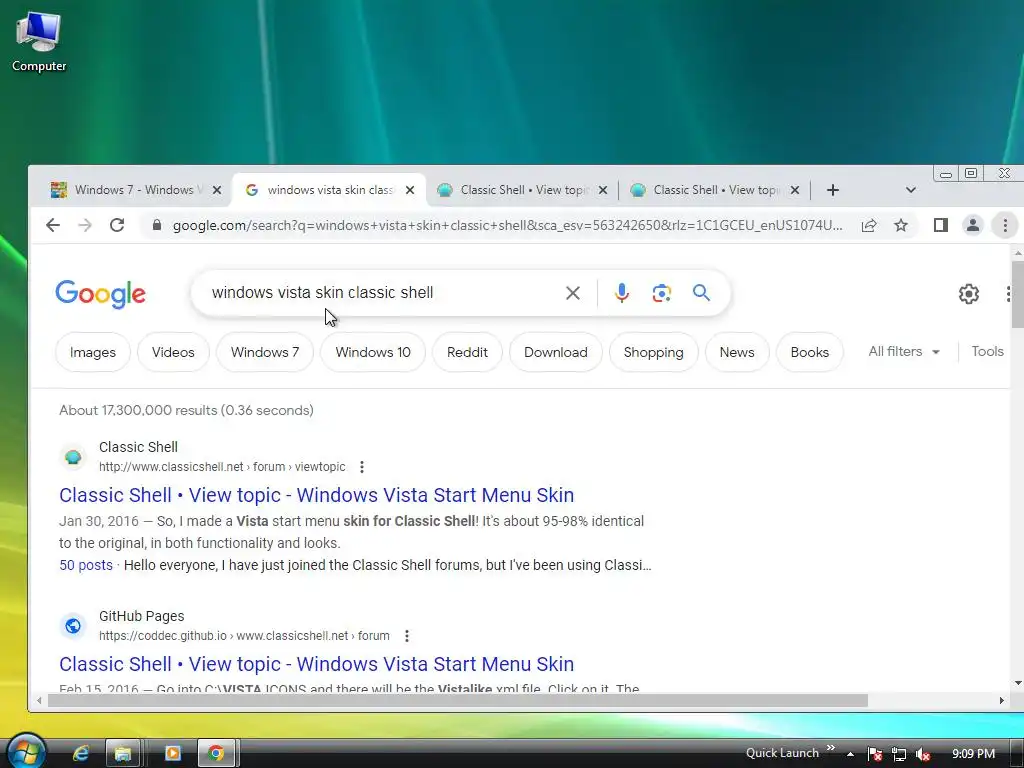Open options for classicshell.net result
The image size is (1024, 768).
click(362, 467)
